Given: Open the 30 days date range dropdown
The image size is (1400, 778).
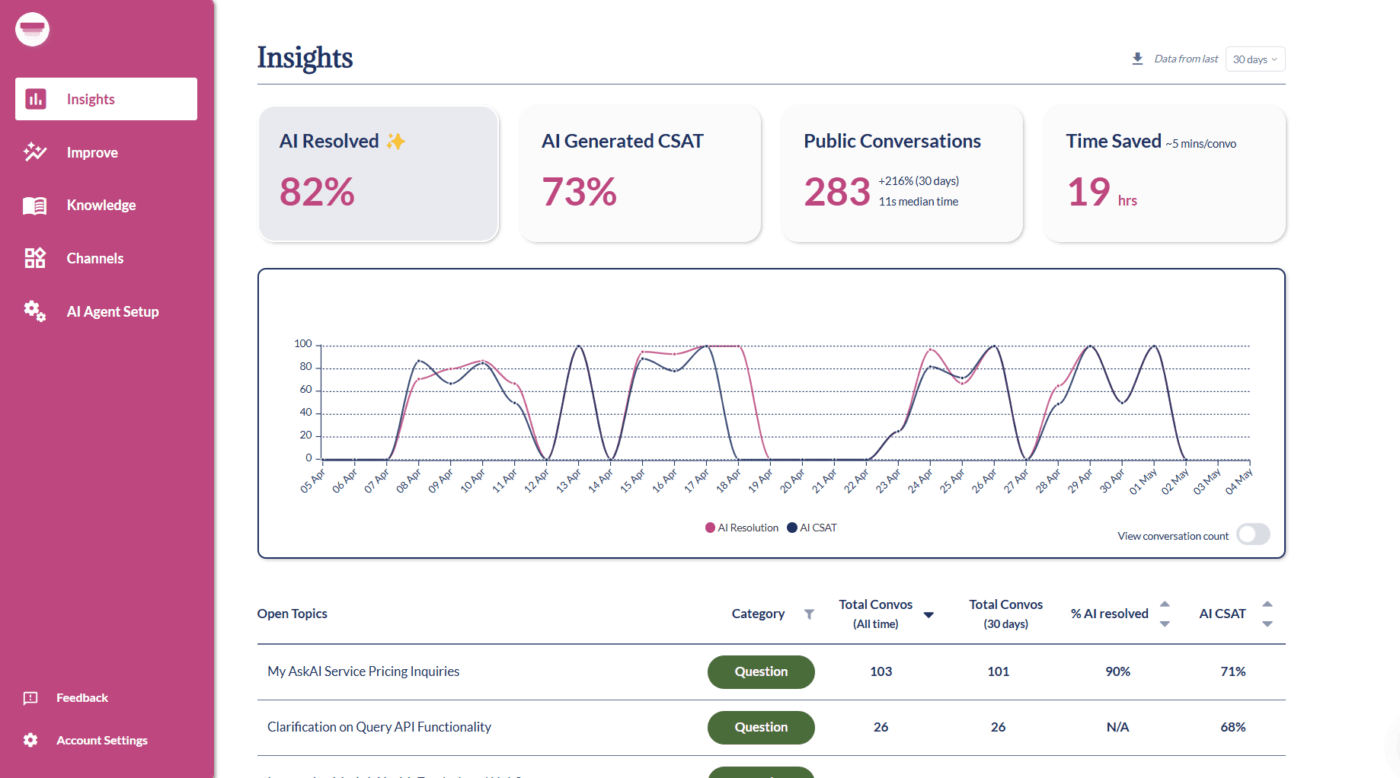Looking at the screenshot, I should click(x=1255, y=59).
